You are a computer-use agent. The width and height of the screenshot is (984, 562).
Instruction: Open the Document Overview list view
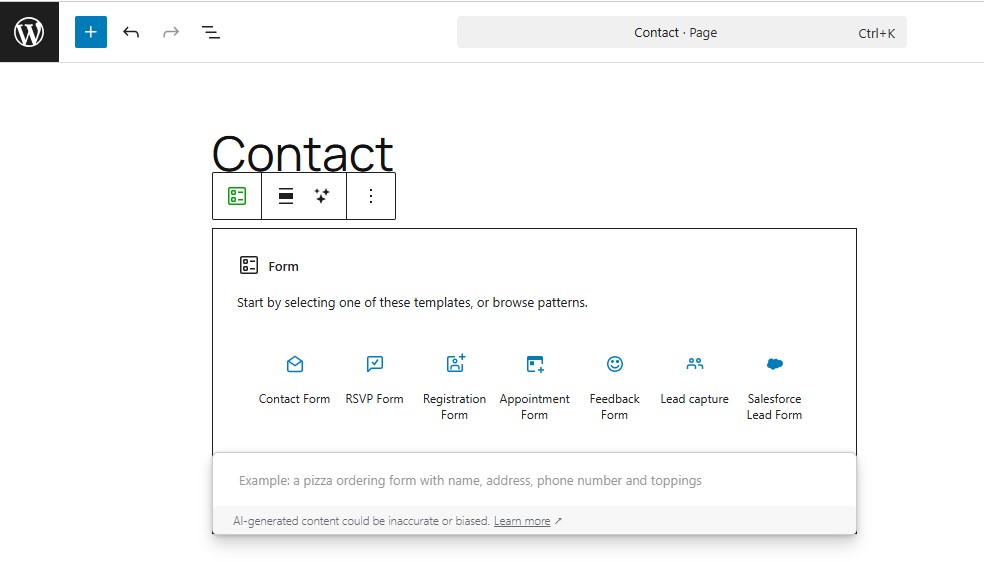211,32
